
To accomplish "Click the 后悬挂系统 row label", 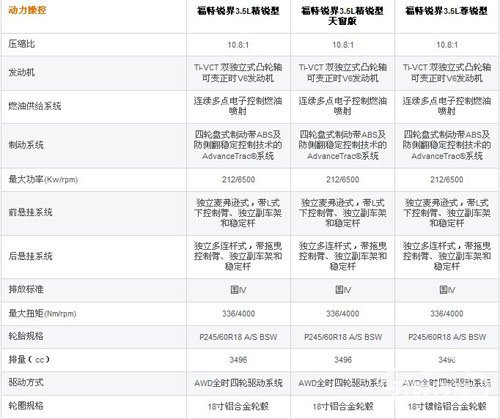I will [30, 256].
